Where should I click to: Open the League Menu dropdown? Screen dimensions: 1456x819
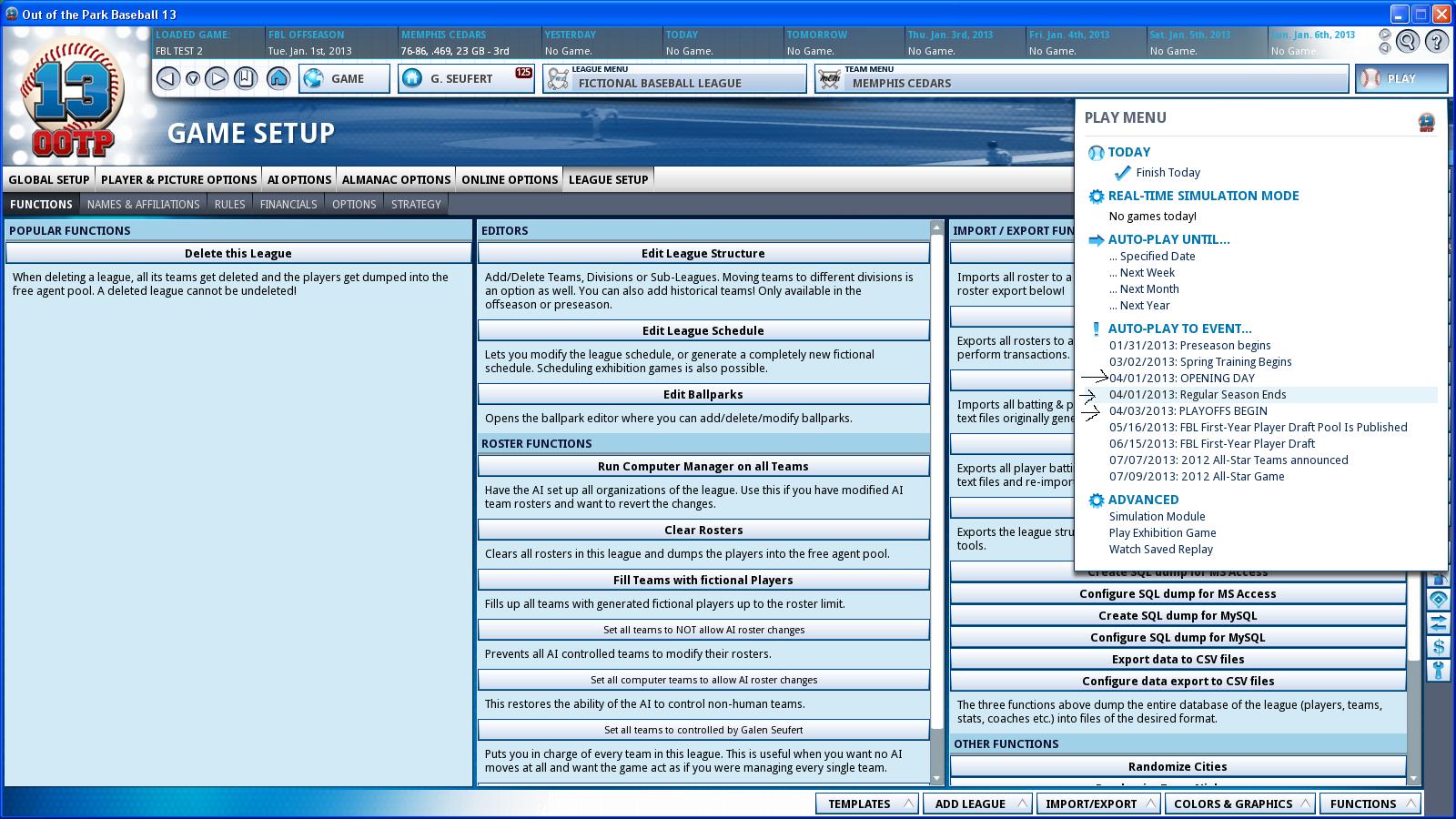[x=674, y=78]
